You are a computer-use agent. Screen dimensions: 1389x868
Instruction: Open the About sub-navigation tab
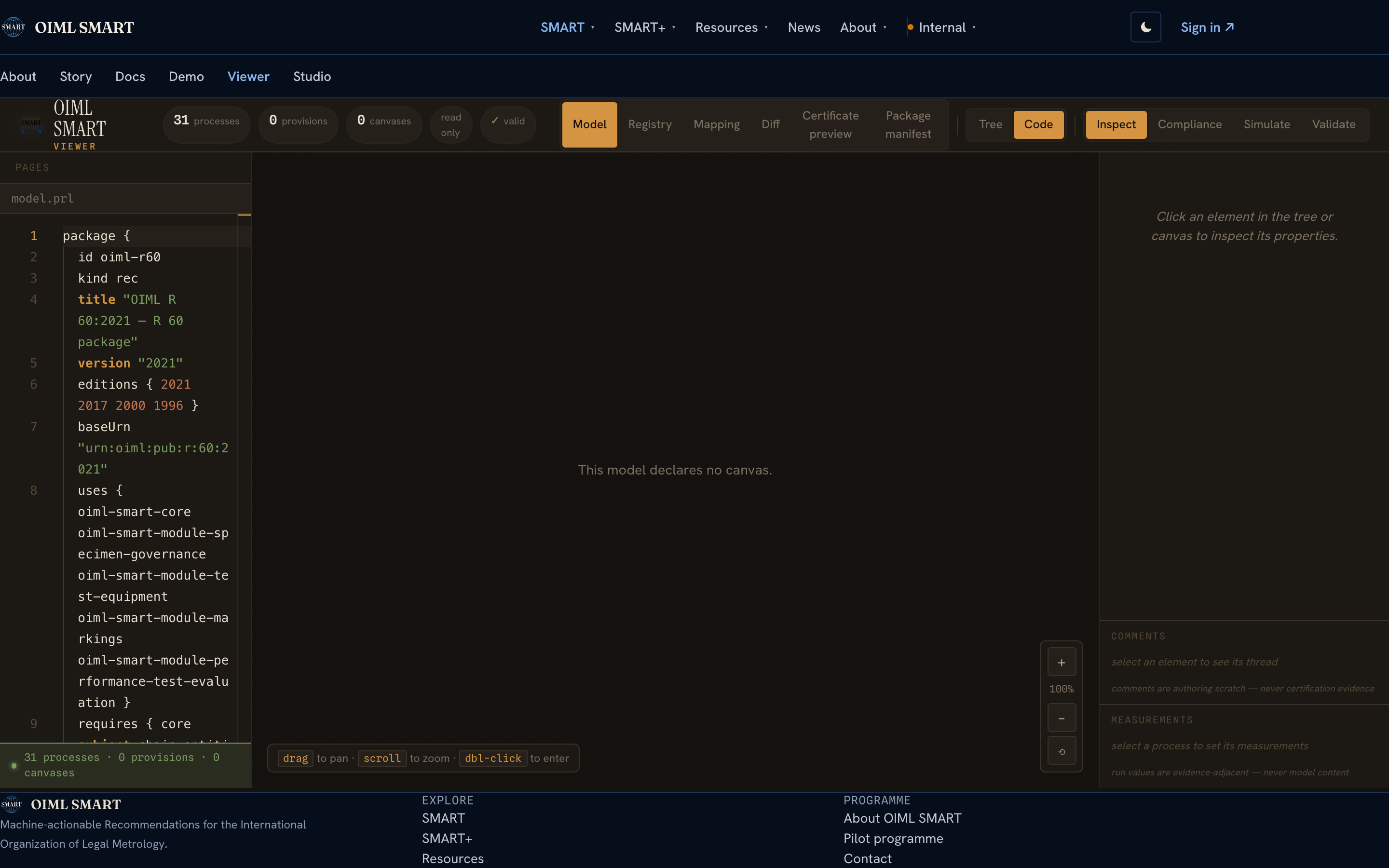[x=18, y=76]
